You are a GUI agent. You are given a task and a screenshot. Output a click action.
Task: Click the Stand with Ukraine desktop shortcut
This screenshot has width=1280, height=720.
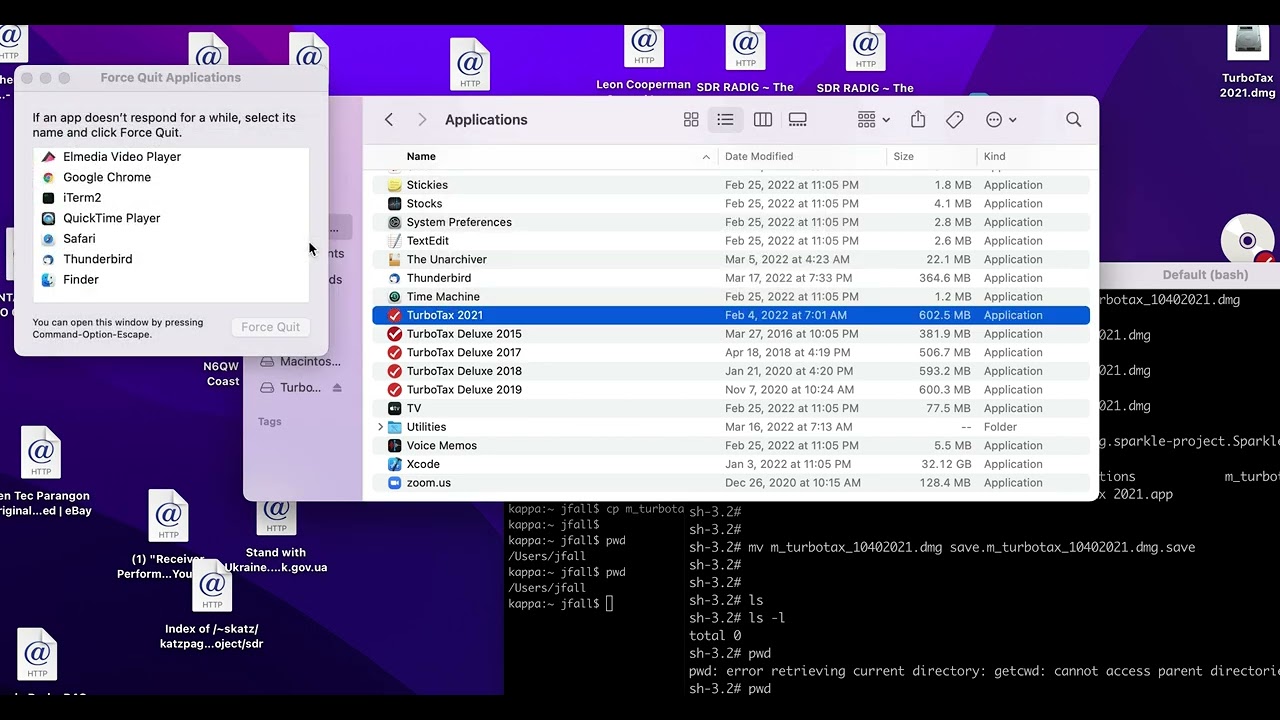pyautogui.click(x=276, y=538)
